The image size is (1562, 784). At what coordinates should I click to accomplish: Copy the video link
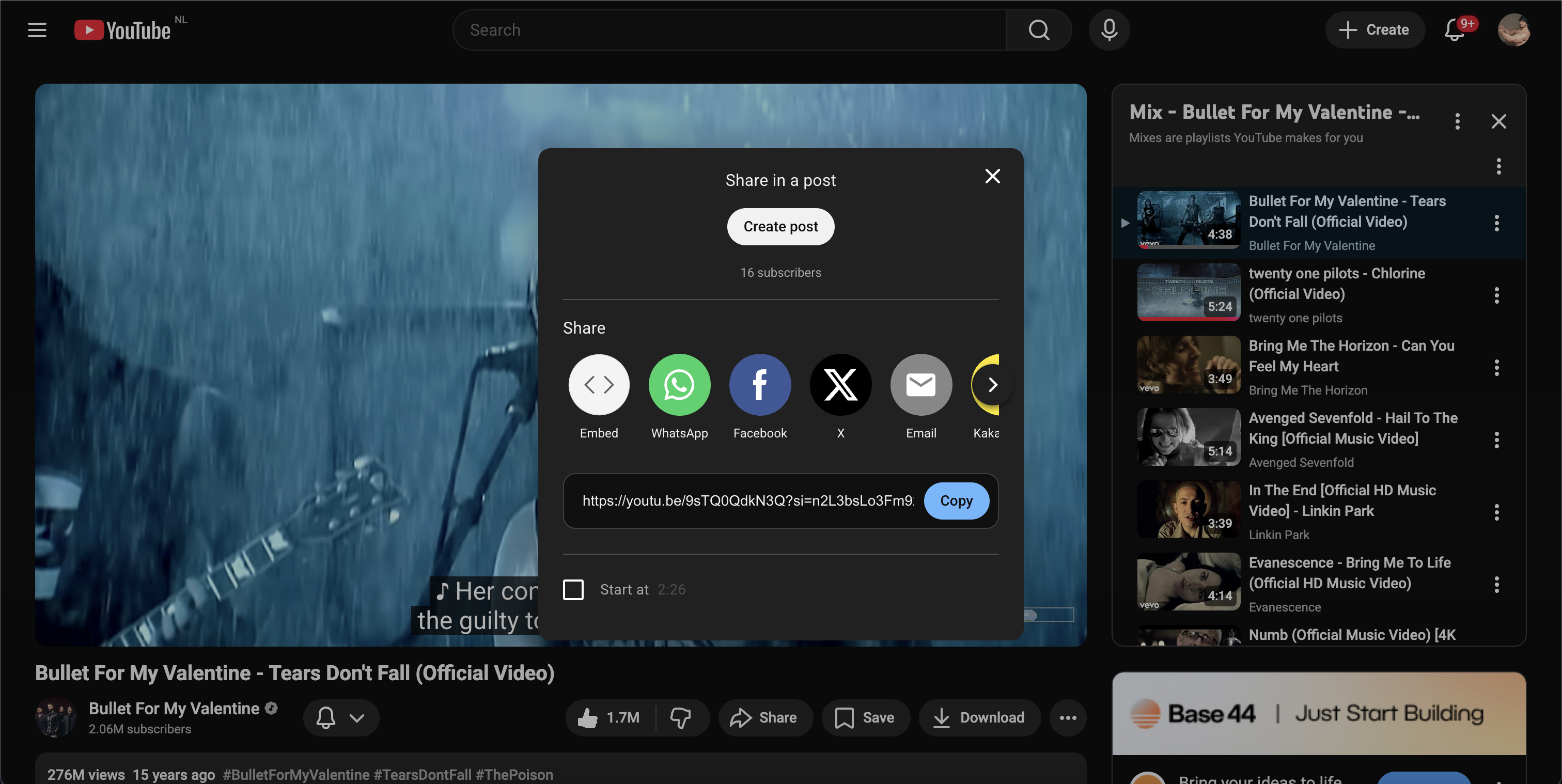[x=956, y=501]
